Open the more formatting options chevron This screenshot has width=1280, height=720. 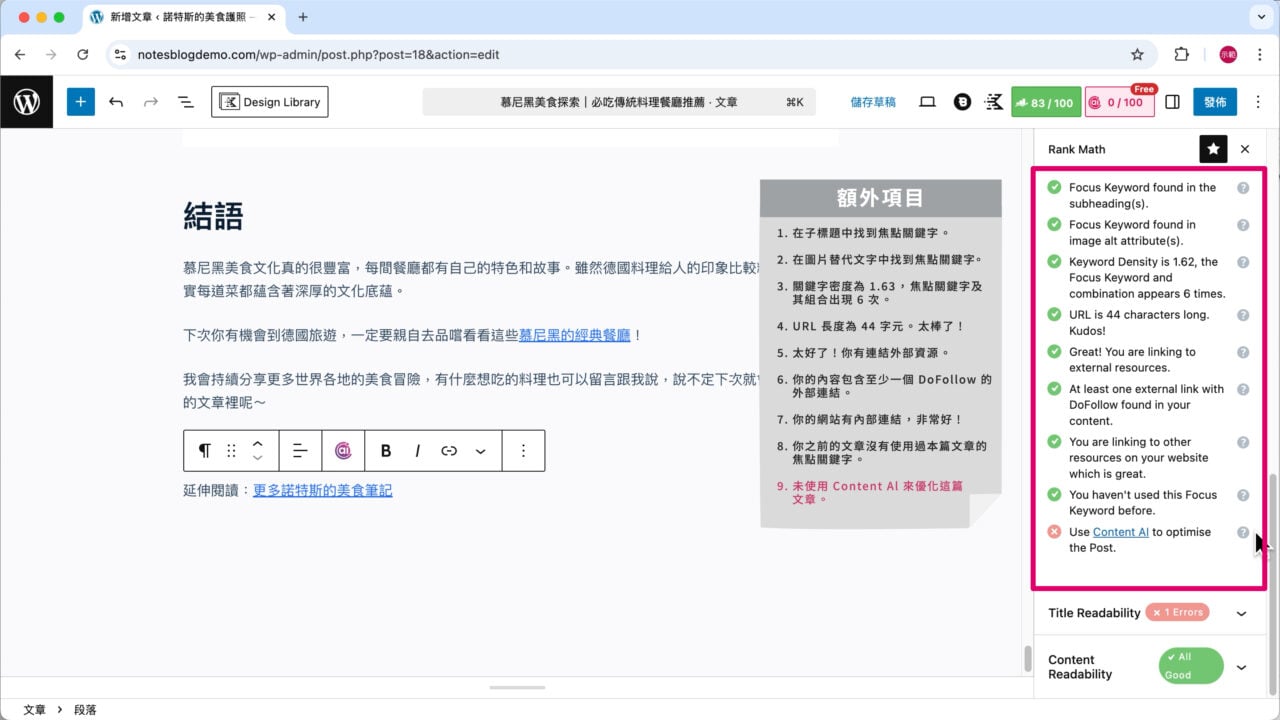[480, 450]
